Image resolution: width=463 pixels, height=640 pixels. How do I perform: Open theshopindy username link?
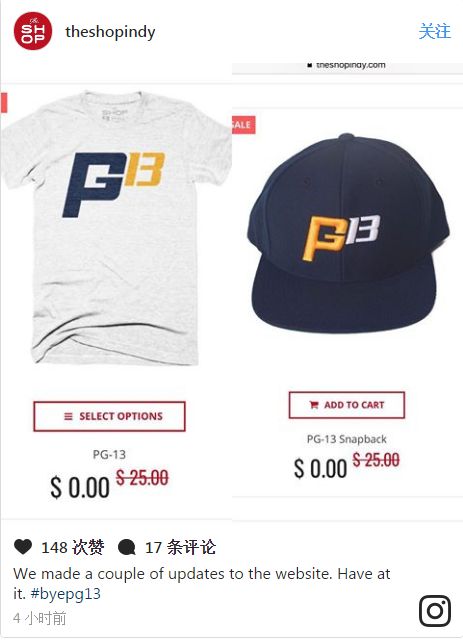click(110, 32)
